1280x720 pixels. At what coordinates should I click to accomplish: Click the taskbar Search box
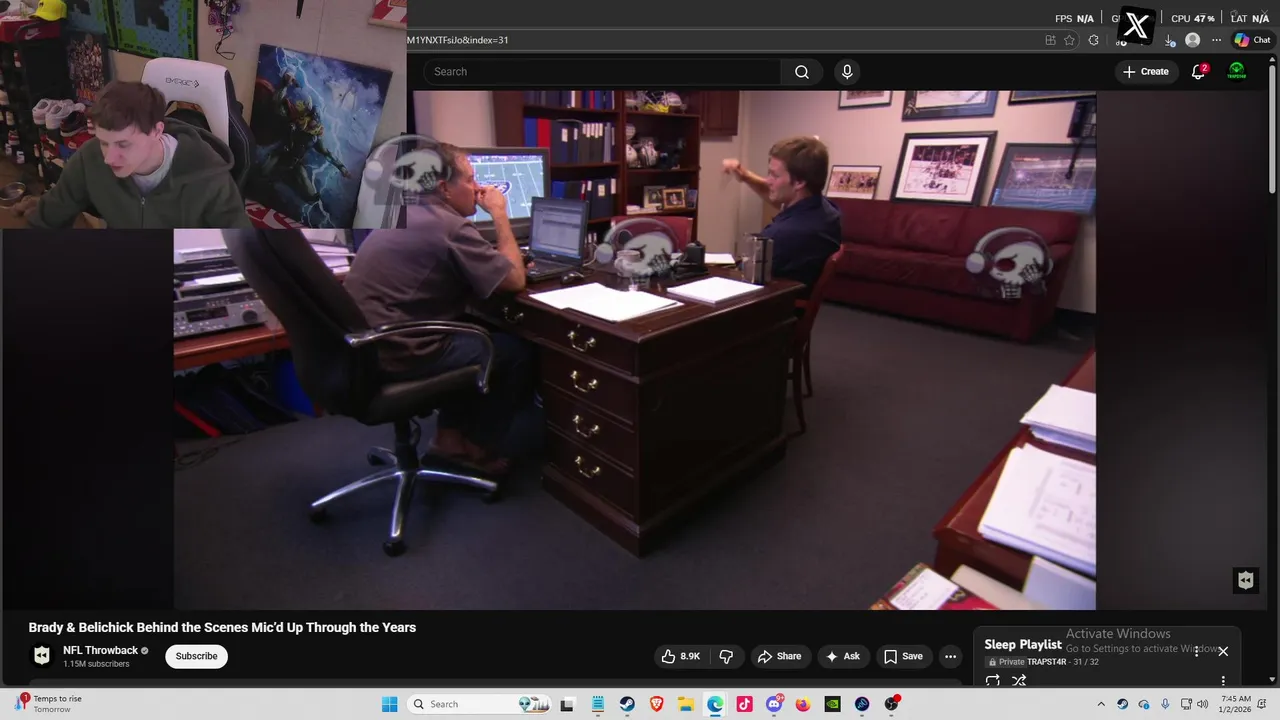coord(481,704)
